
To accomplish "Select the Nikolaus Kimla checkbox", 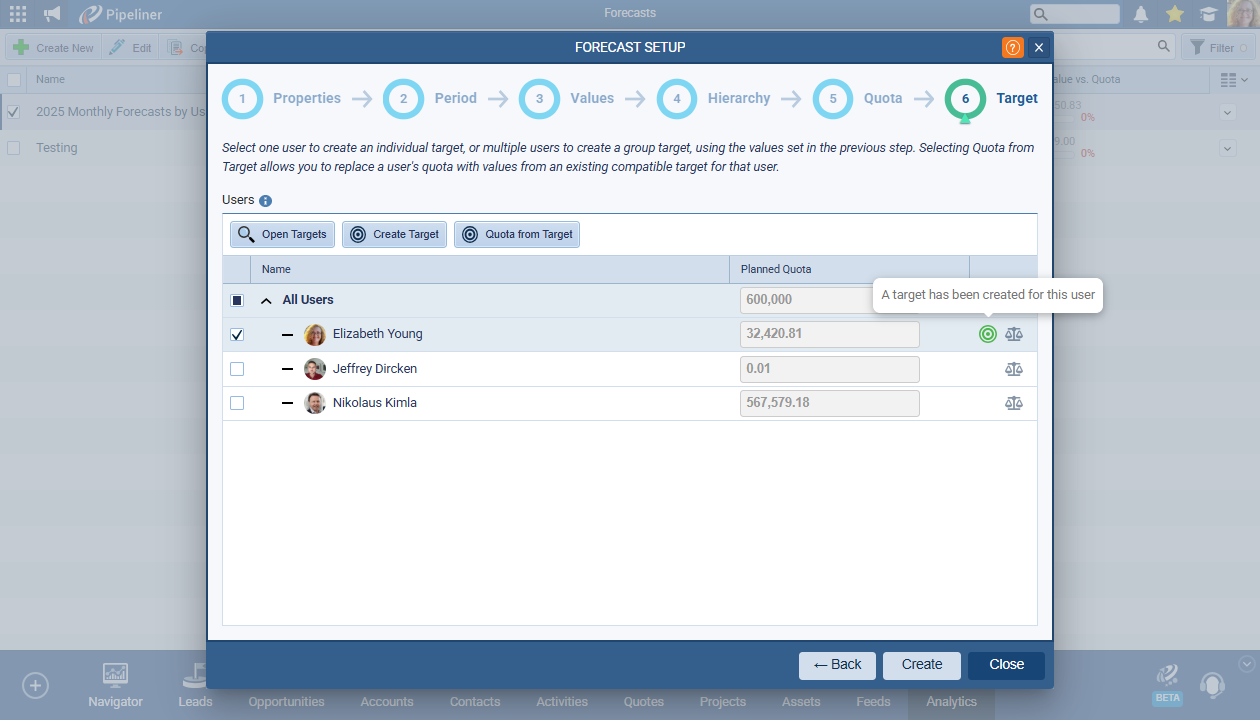I will [237, 403].
